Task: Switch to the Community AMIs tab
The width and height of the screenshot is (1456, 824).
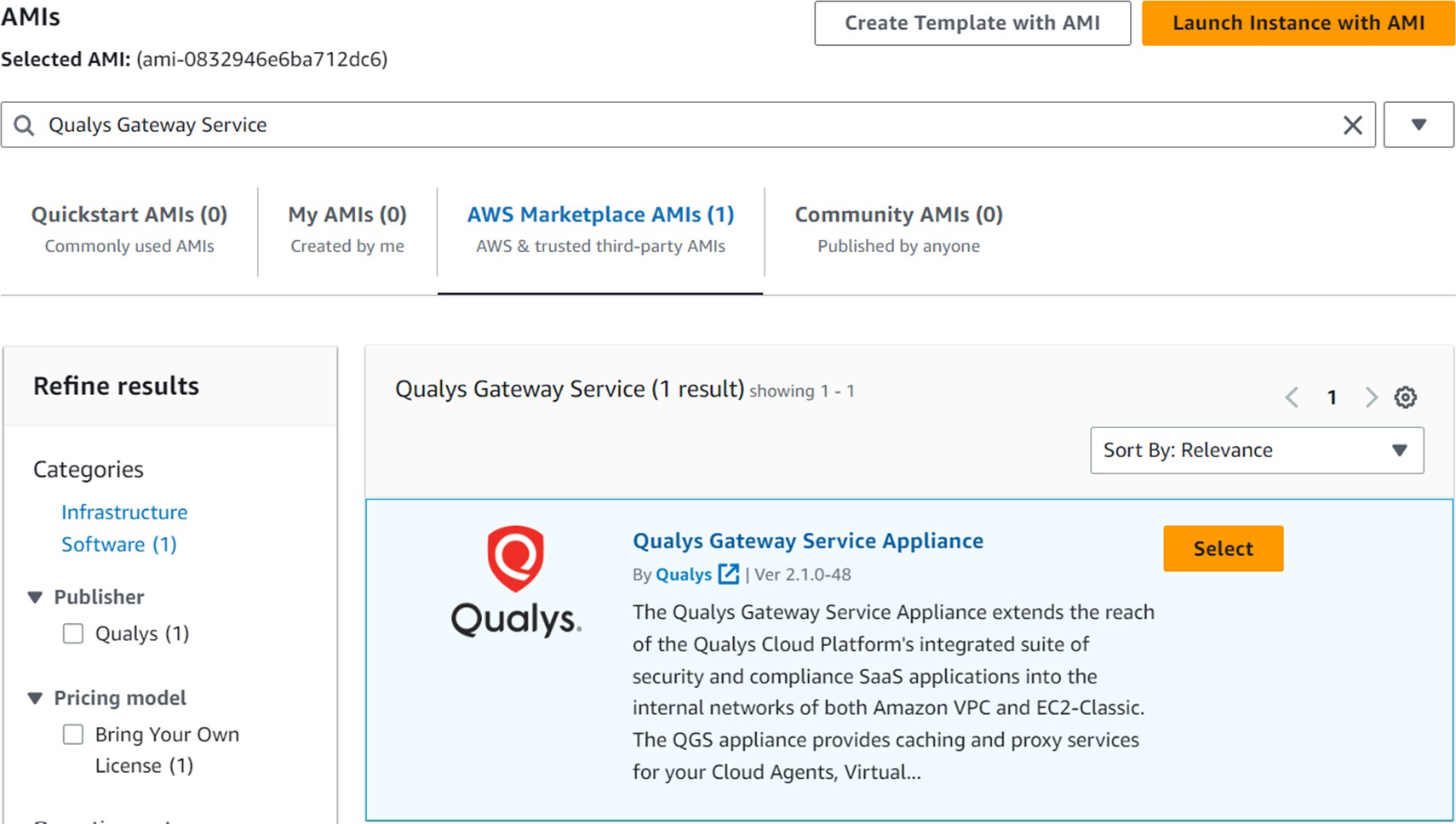Action: pos(899,229)
